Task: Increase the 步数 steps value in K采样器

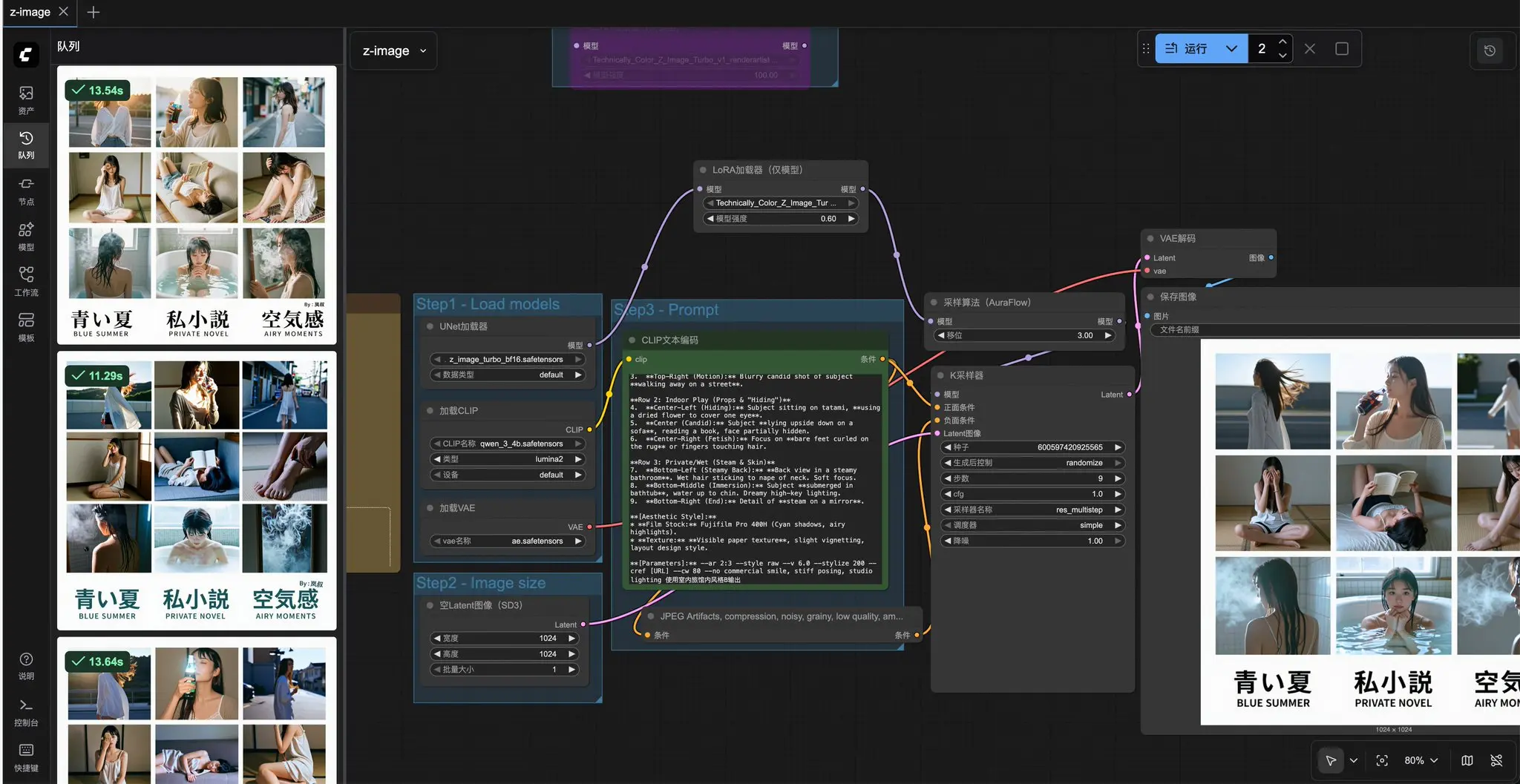Action: 1118,478
